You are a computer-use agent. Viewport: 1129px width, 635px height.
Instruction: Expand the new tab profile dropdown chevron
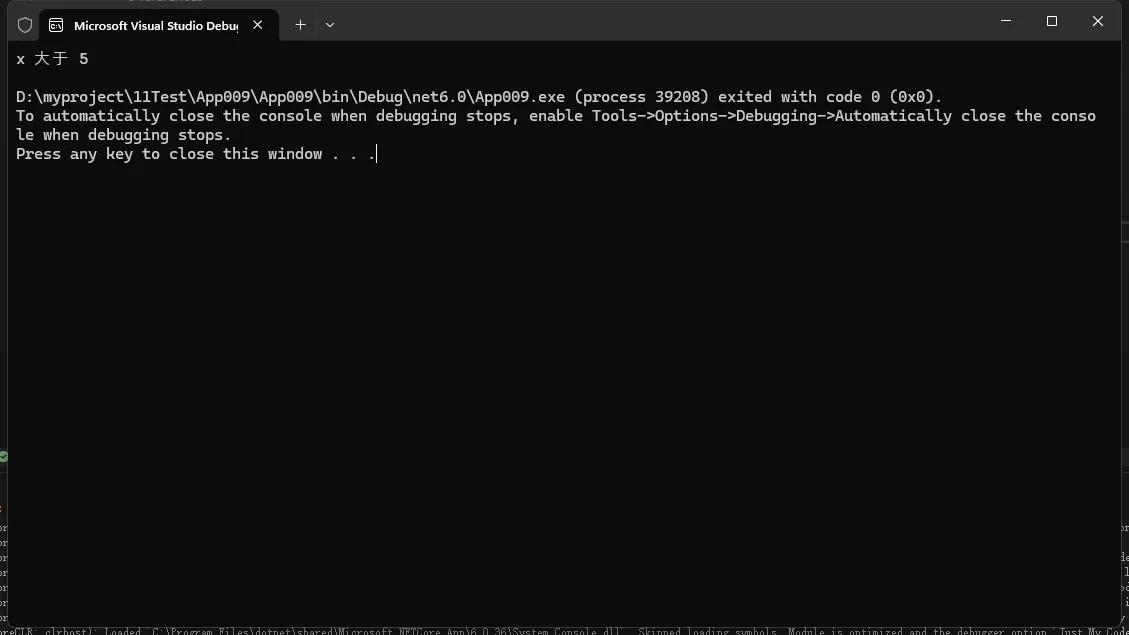(x=330, y=24)
